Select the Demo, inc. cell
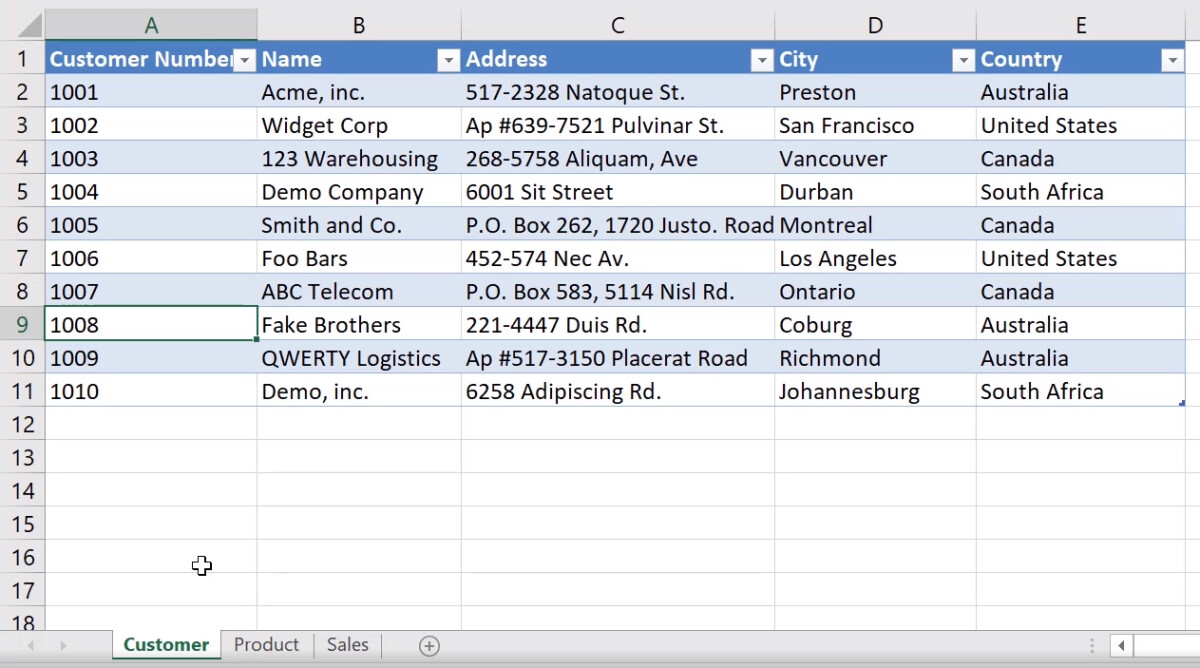Image resolution: width=1200 pixels, height=668 pixels. pos(359,391)
